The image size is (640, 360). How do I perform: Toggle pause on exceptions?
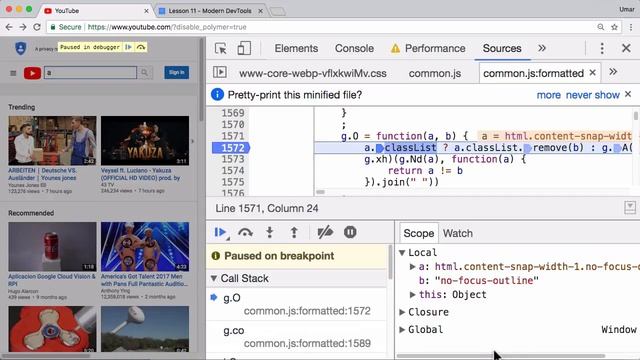tap(350, 233)
